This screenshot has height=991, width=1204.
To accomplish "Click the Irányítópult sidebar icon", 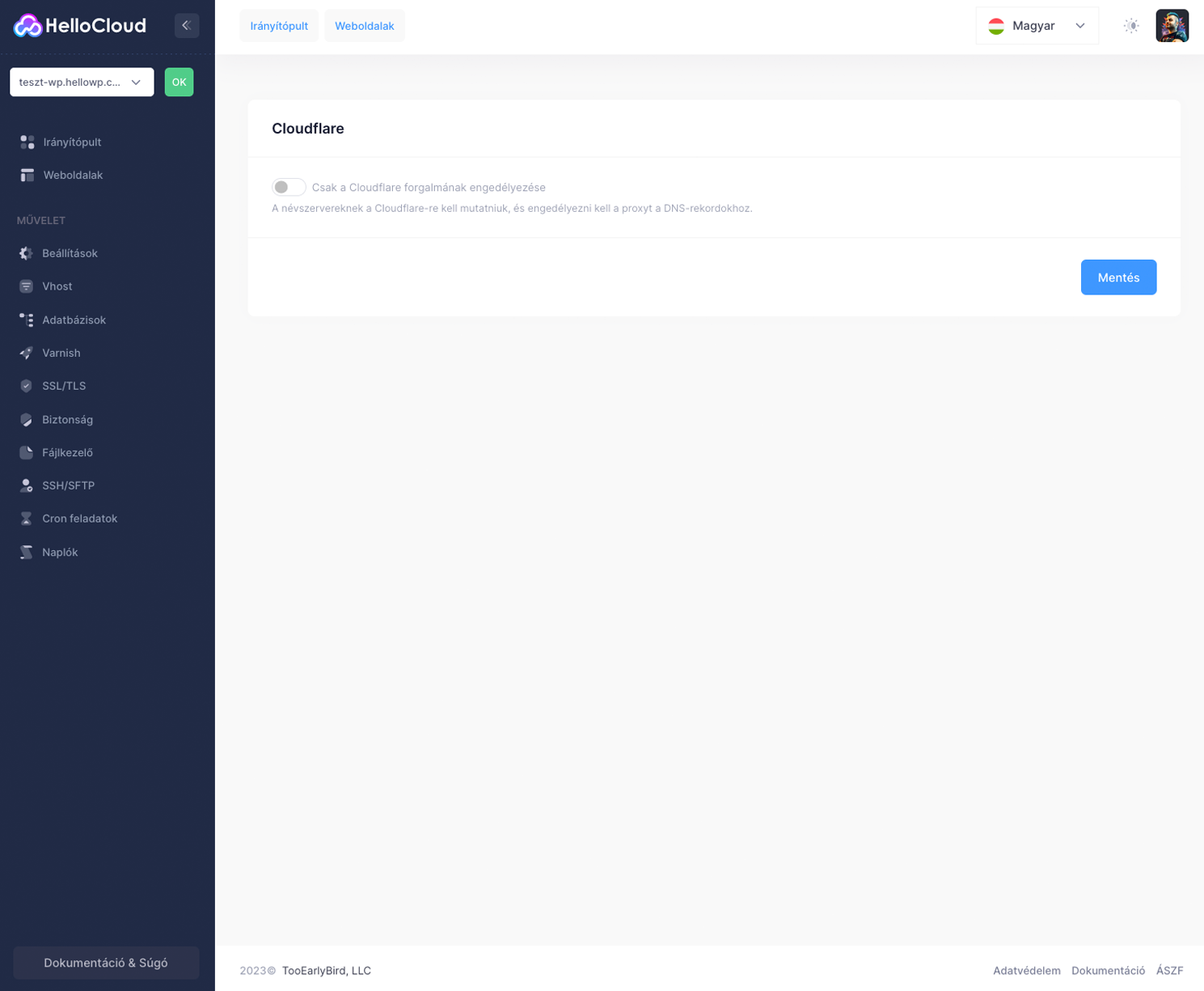I will tap(27, 142).
